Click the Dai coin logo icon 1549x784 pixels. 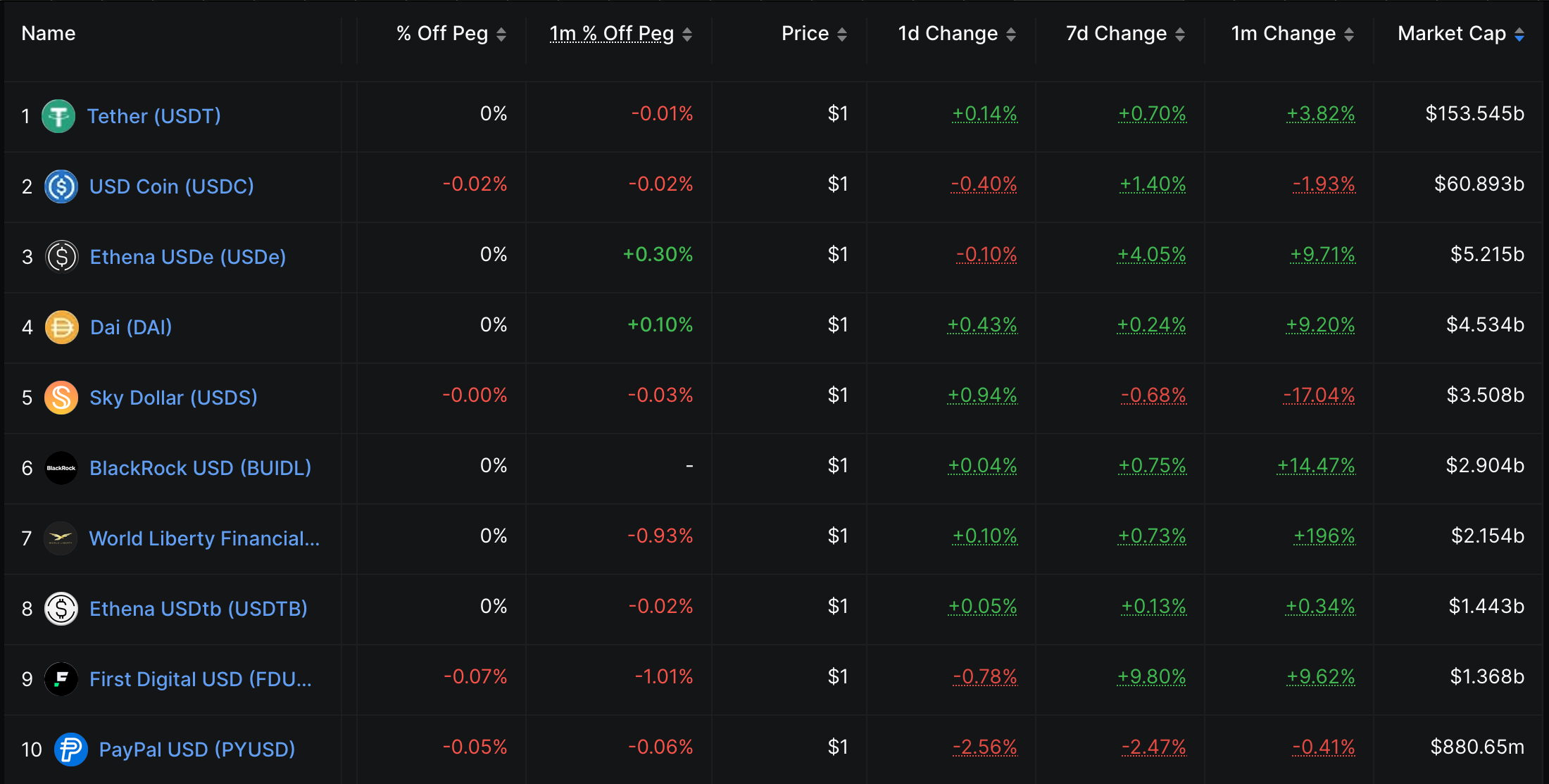click(x=62, y=327)
